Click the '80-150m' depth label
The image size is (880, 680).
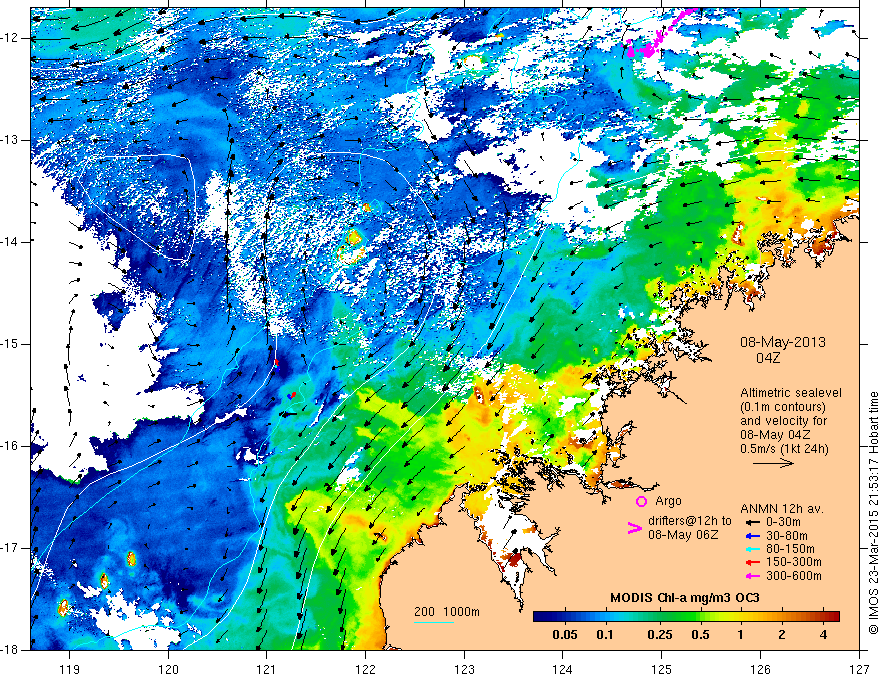click(x=790, y=549)
